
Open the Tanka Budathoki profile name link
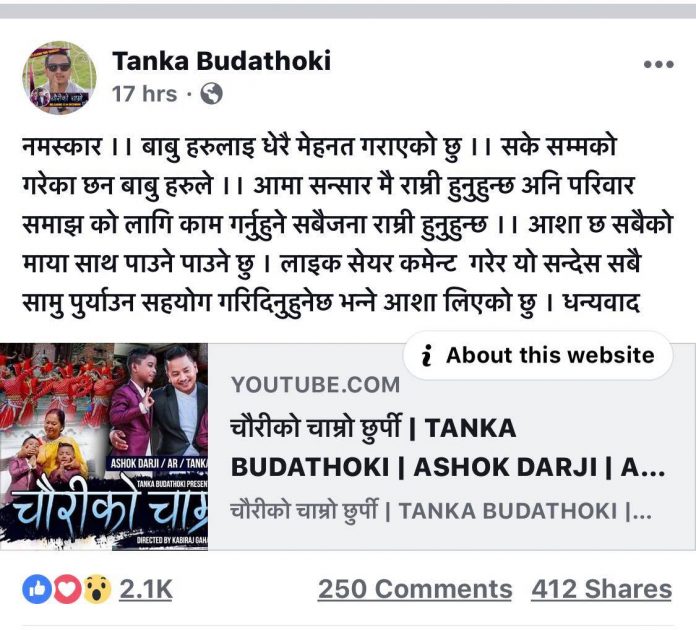pyautogui.click(x=221, y=61)
